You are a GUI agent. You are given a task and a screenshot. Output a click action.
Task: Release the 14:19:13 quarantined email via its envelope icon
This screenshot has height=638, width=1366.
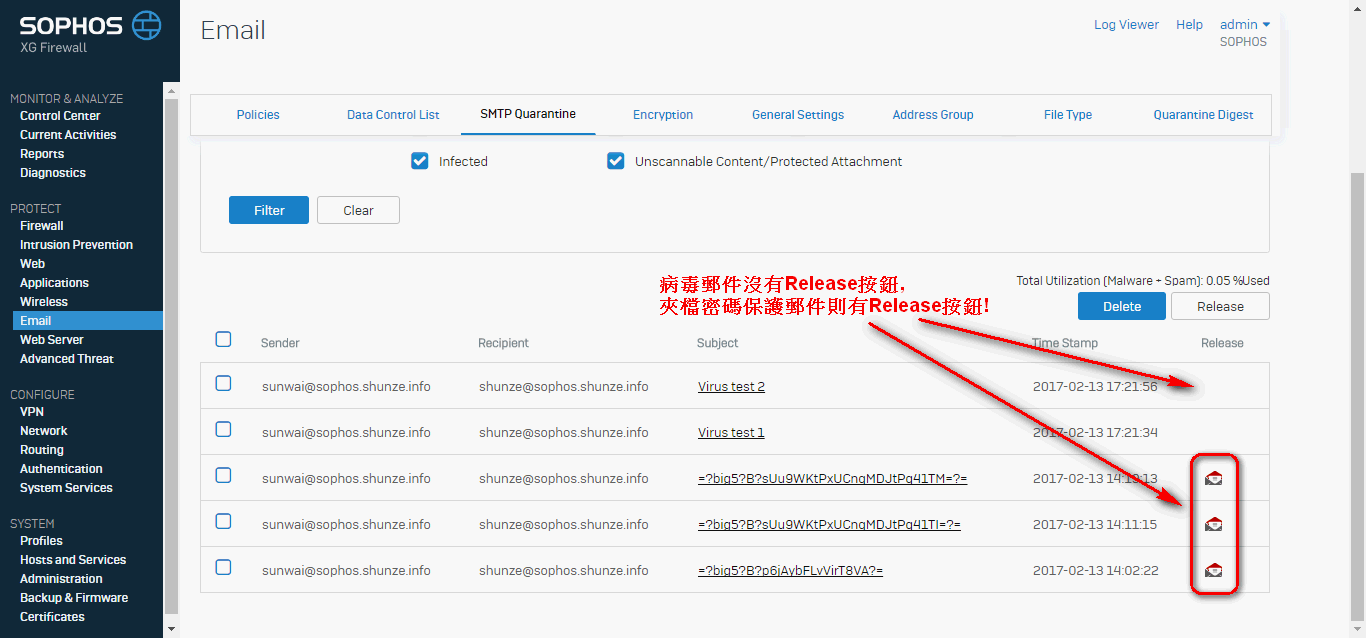(x=1214, y=478)
